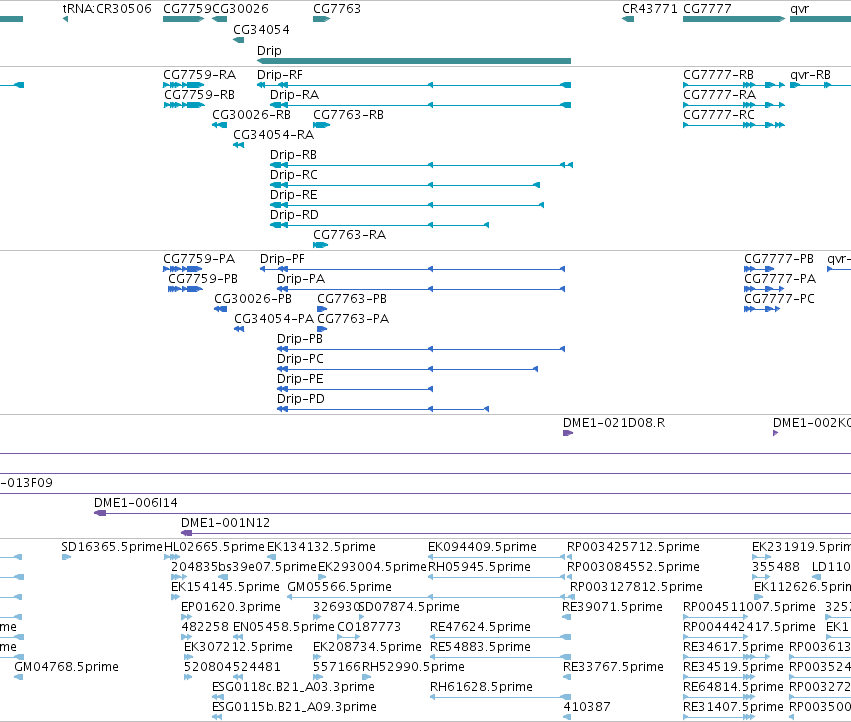Click the tRNA:CR30506 gene label

tap(107, 9)
